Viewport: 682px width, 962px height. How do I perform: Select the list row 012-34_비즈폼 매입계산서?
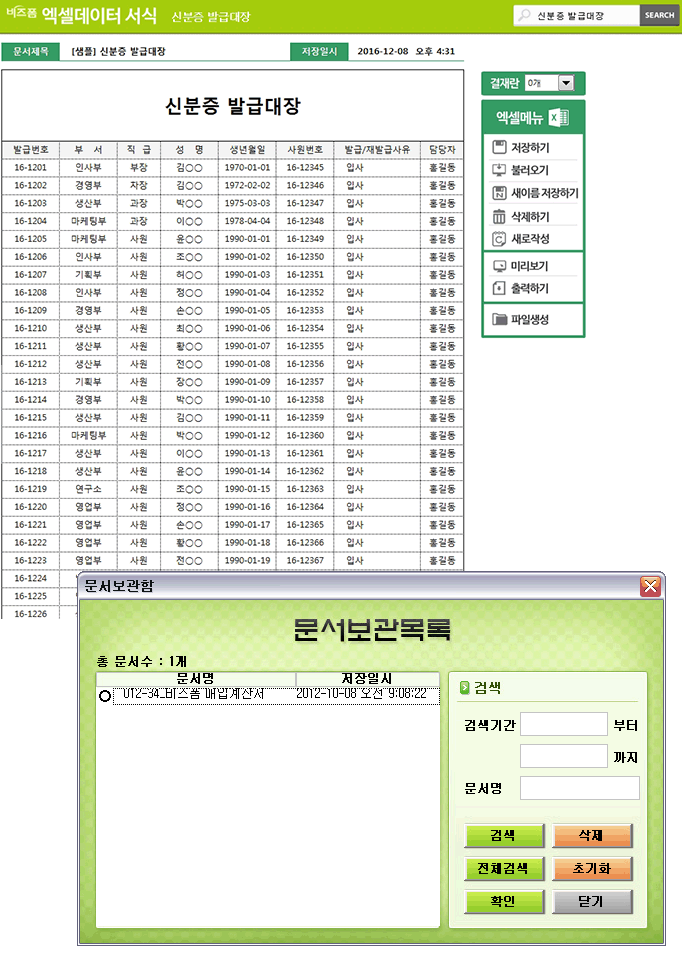(276, 695)
